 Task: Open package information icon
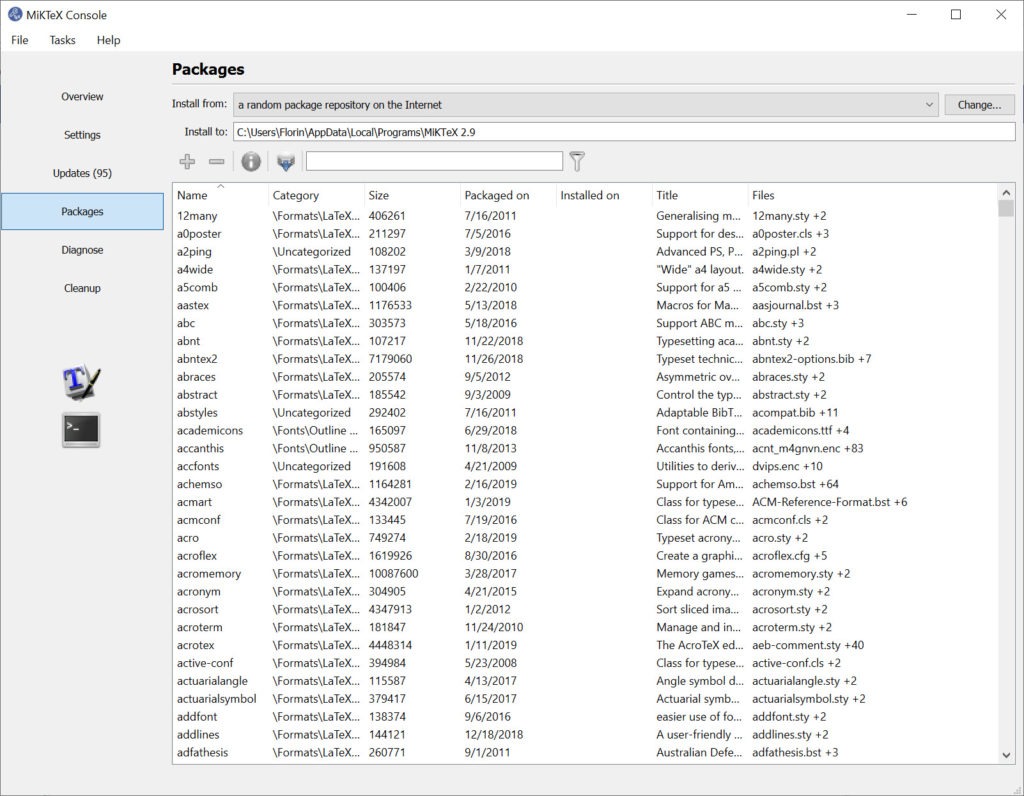tap(251, 161)
